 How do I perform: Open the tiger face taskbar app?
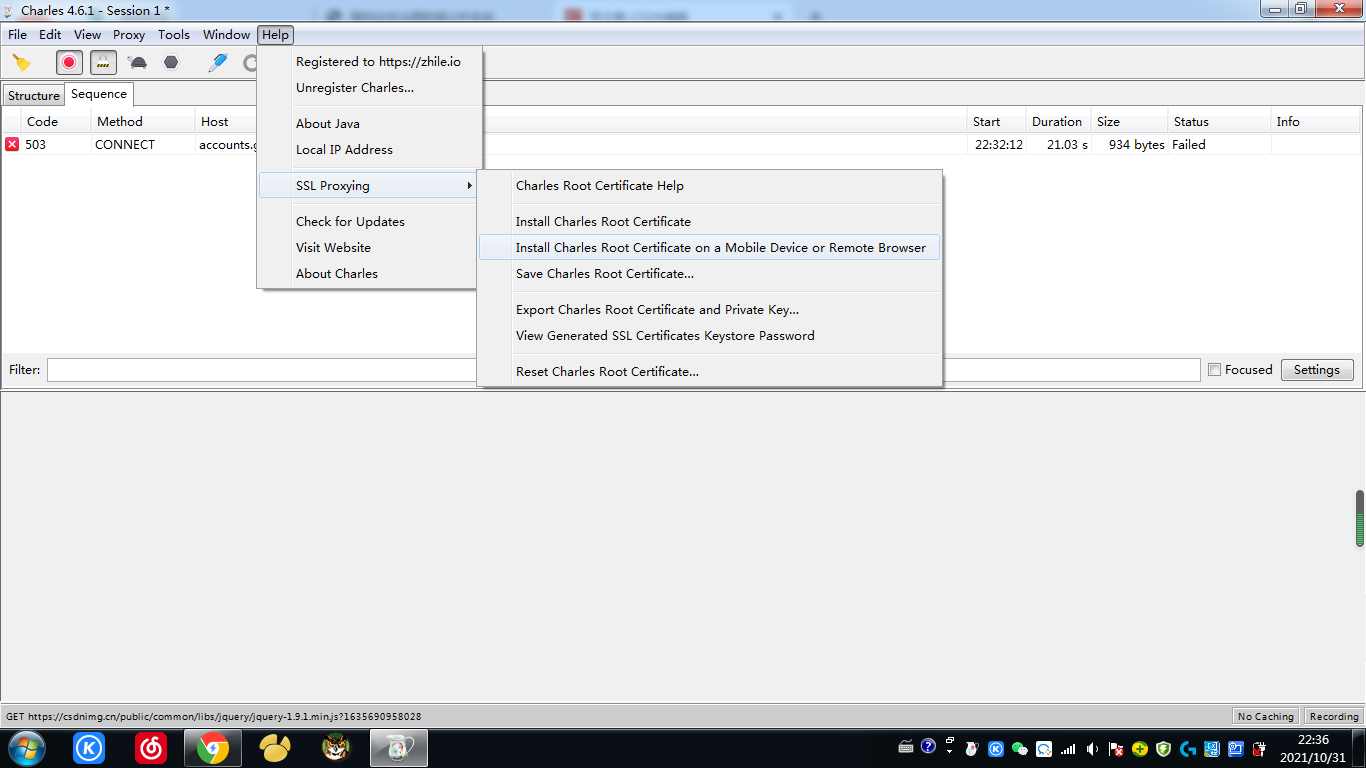[x=337, y=747]
